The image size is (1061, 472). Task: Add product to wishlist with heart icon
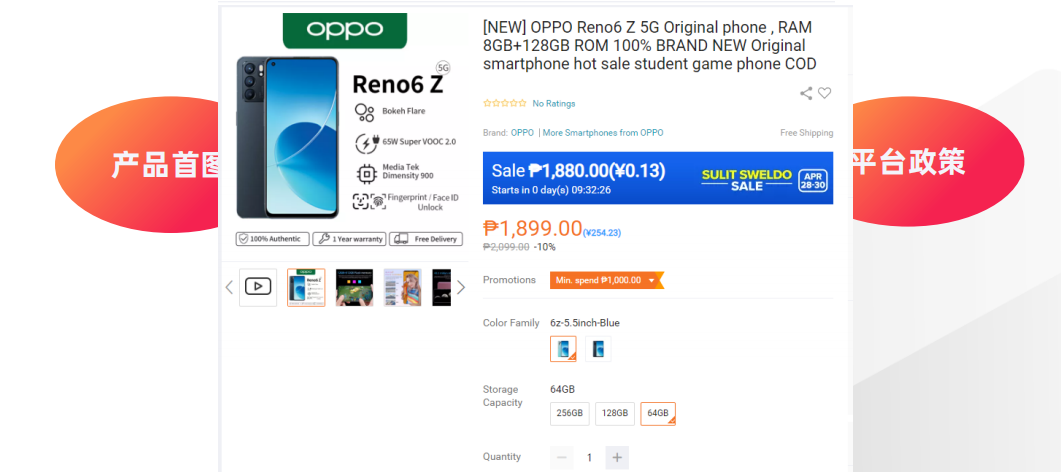click(x=825, y=93)
